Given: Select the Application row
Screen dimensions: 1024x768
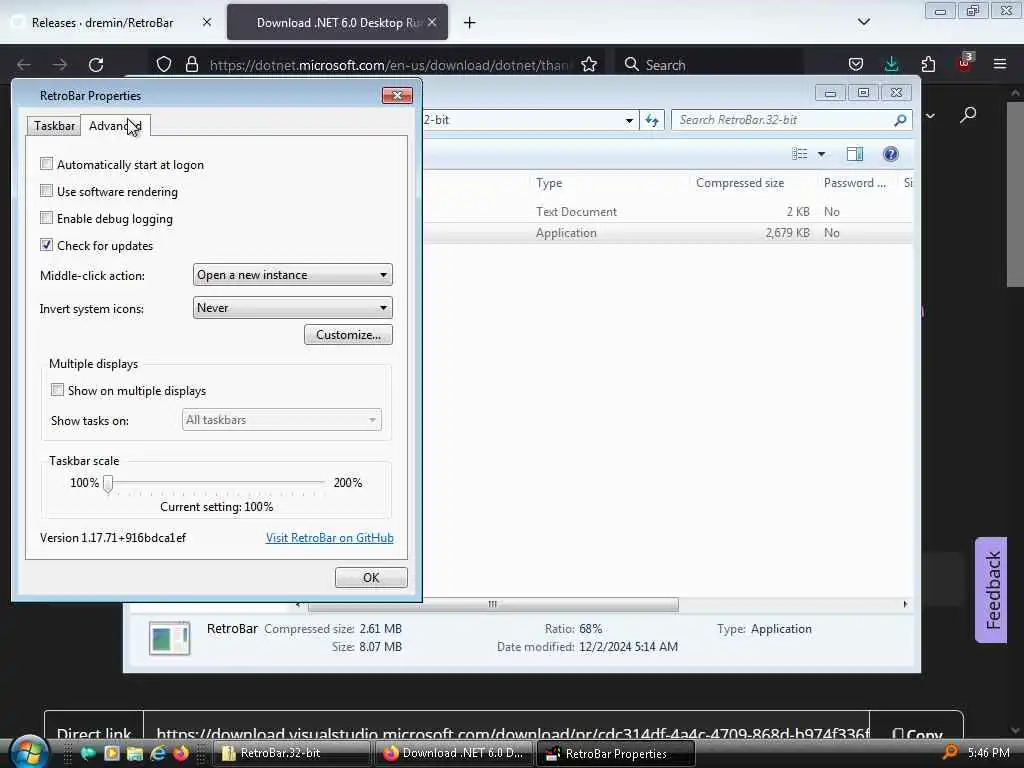Looking at the screenshot, I should coord(667,232).
